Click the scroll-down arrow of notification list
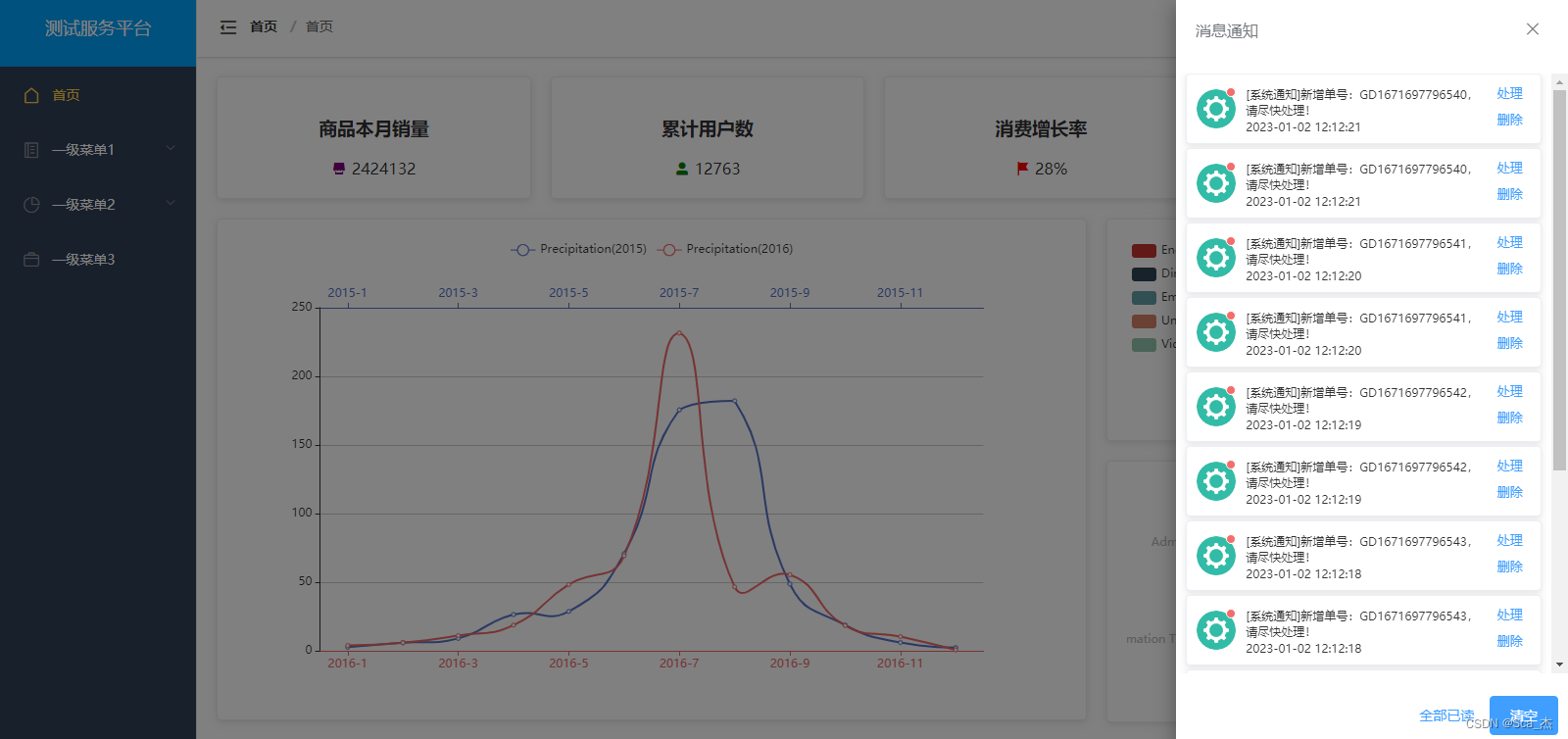 coord(1559,664)
